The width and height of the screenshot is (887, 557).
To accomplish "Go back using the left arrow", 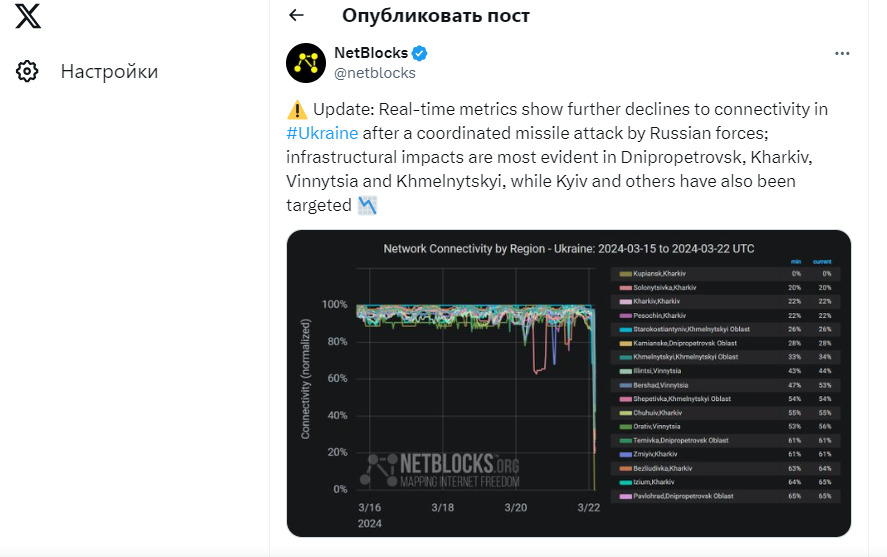I will pyautogui.click(x=295, y=15).
